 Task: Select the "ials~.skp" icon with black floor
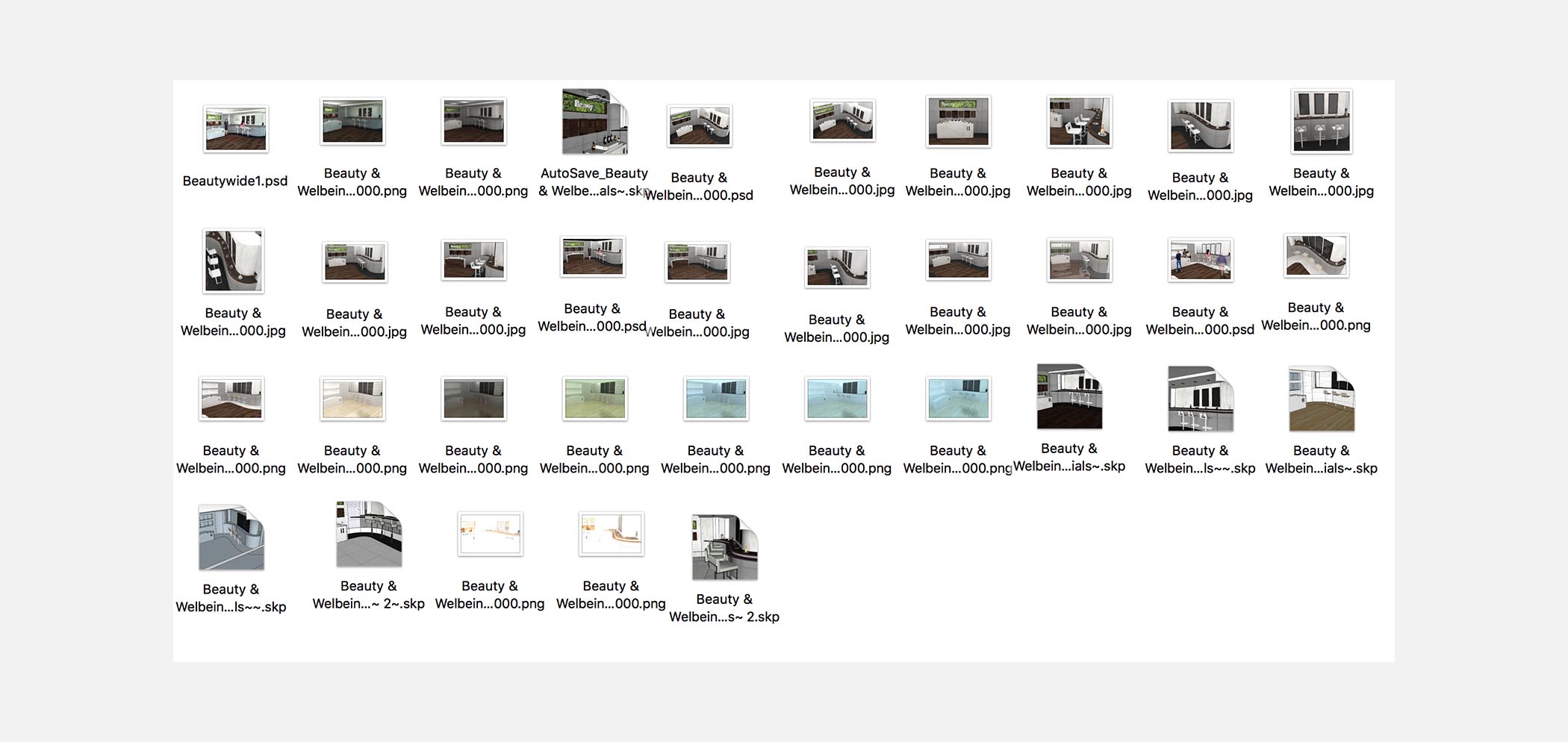coord(1069,396)
